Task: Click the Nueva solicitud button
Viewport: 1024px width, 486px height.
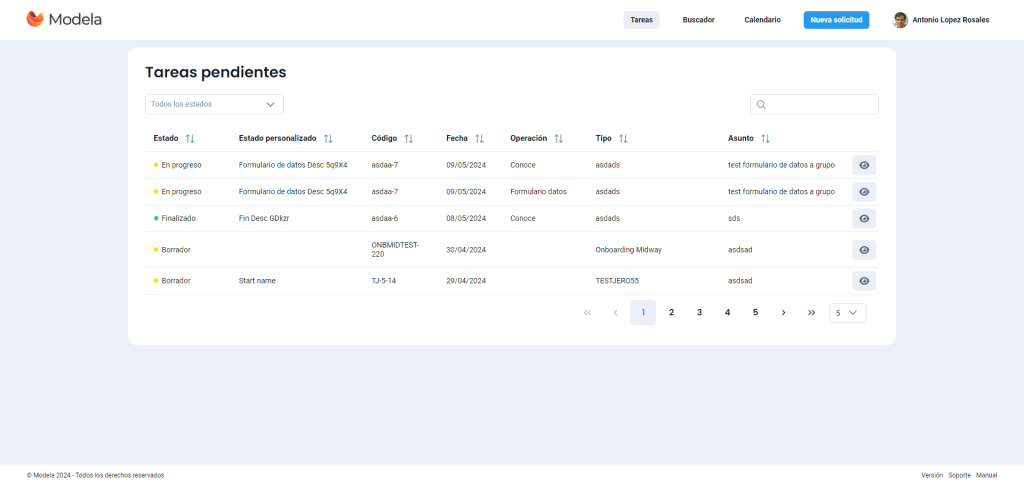Action: coord(836,20)
